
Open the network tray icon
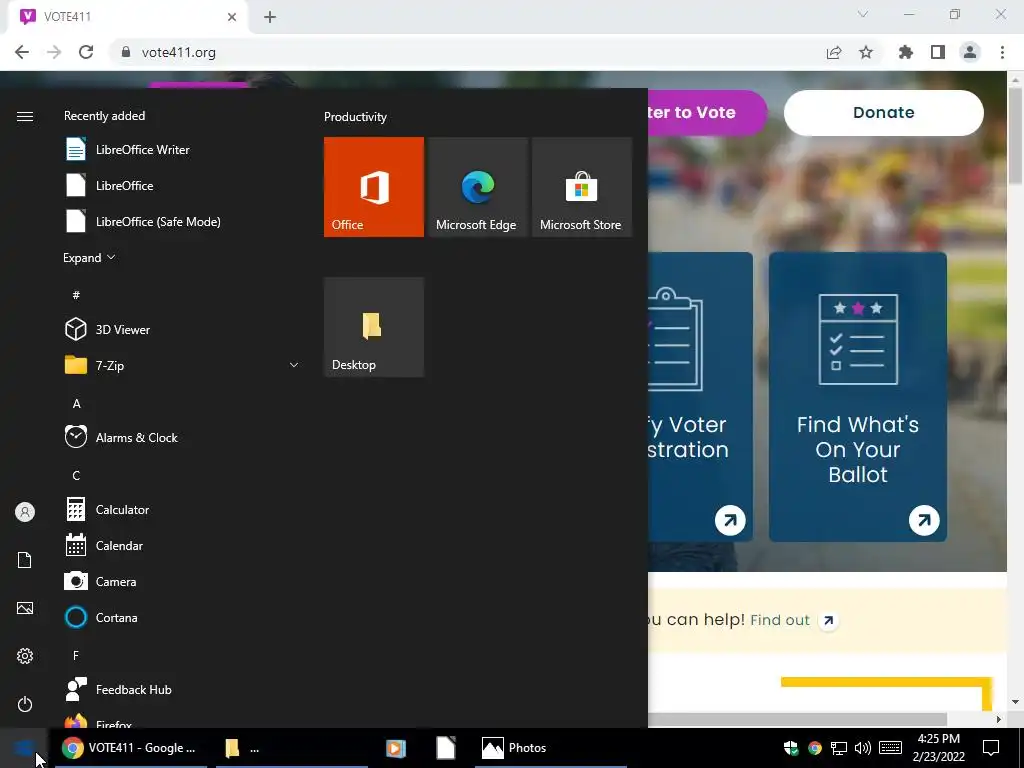[x=839, y=748]
